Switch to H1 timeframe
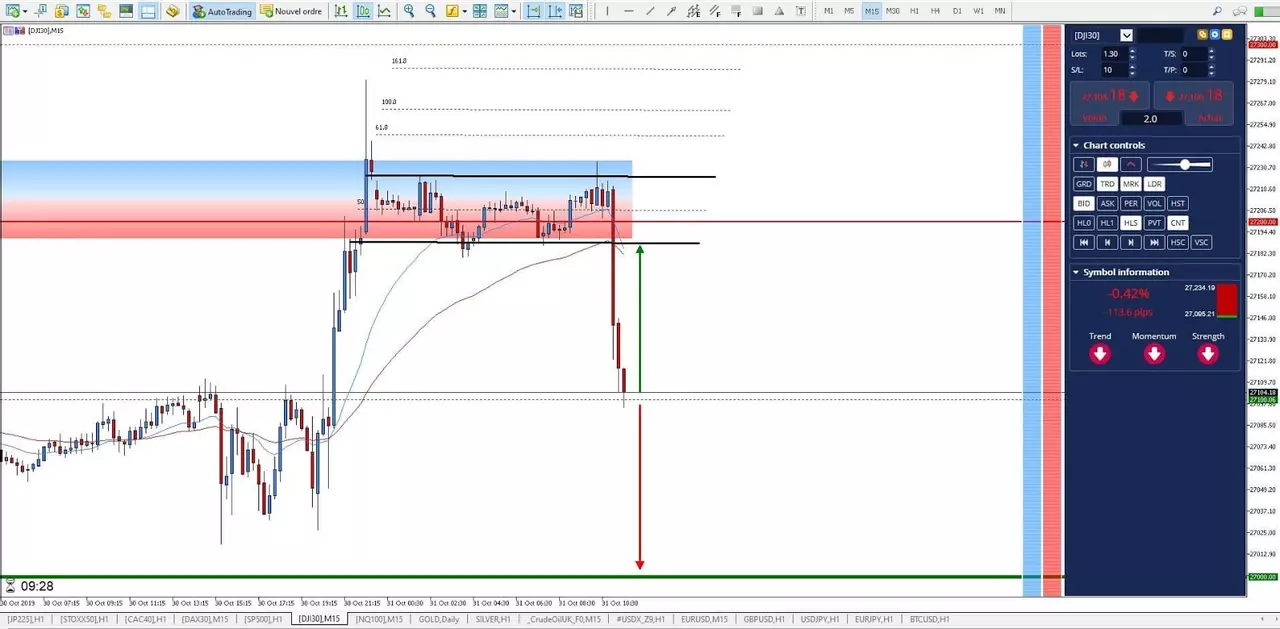This screenshot has width=1280, height=629. pos(914,11)
